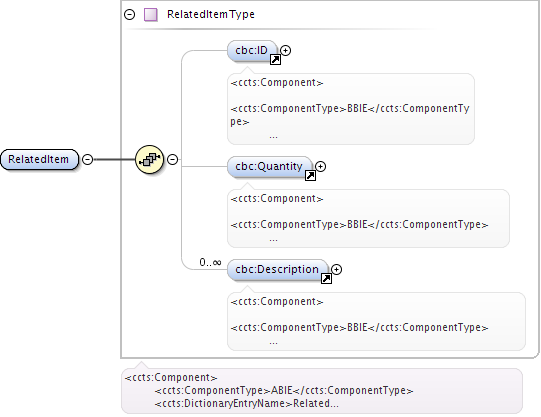This screenshot has height=417, width=541.
Task: Collapse the RelatedItem element node
Action: pyautogui.click(x=88, y=159)
